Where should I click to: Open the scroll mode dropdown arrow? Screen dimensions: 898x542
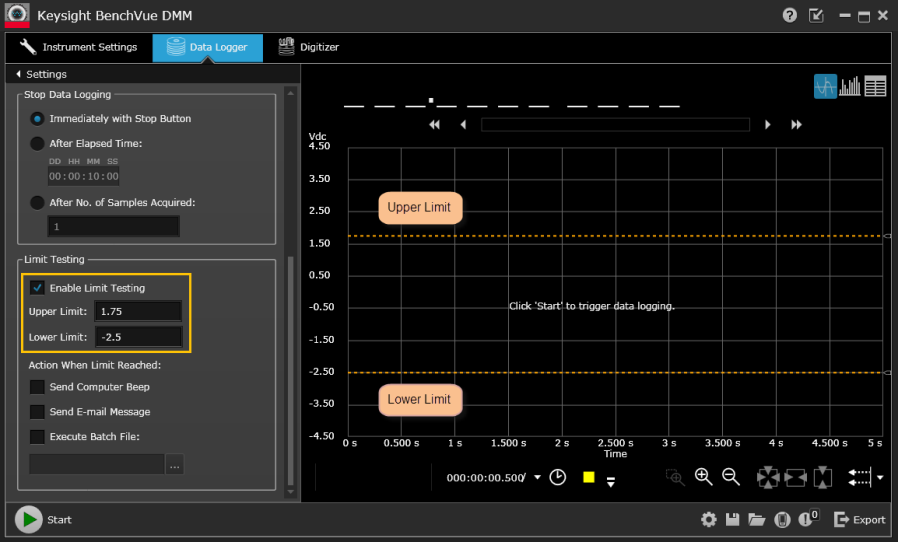coord(880,477)
